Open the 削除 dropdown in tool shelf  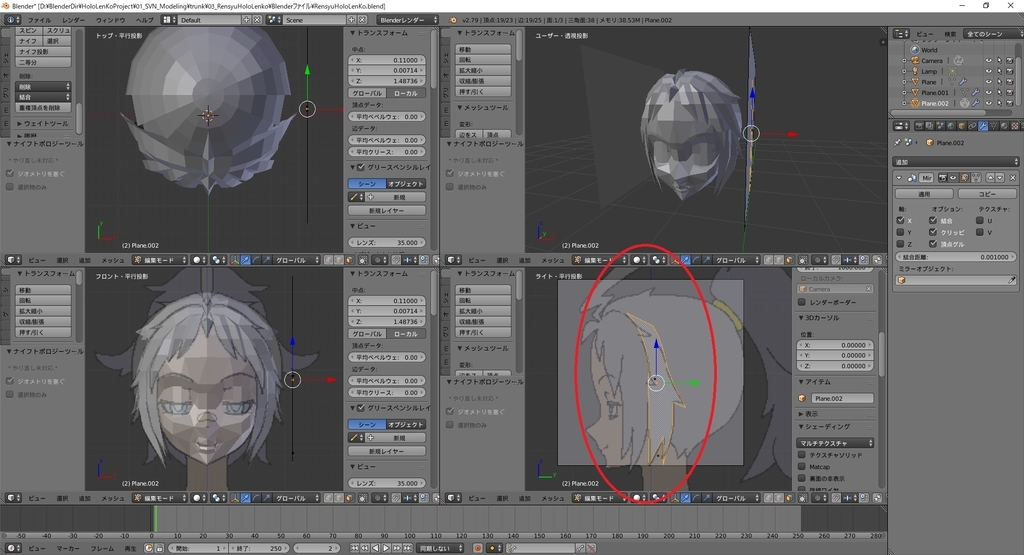click(x=44, y=86)
